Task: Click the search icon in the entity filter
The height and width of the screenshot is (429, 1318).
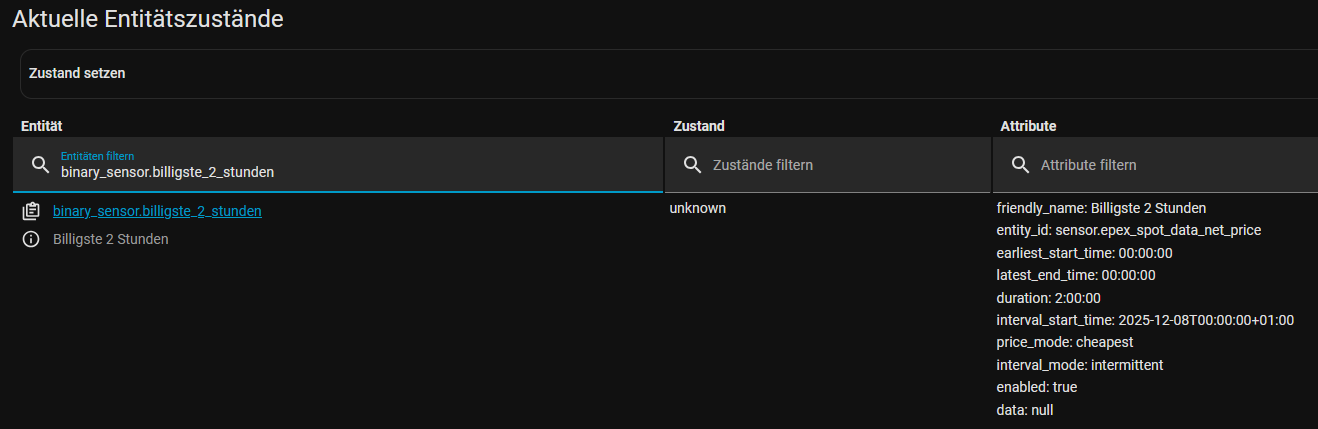Action: 41,164
